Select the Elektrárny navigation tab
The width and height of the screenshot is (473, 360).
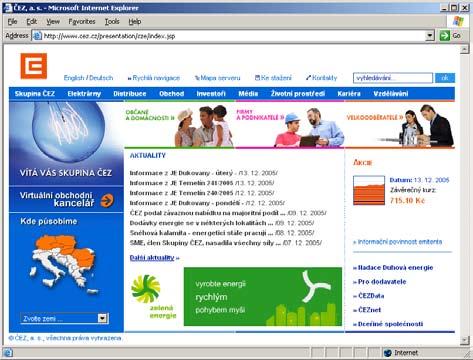[x=84, y=94]
